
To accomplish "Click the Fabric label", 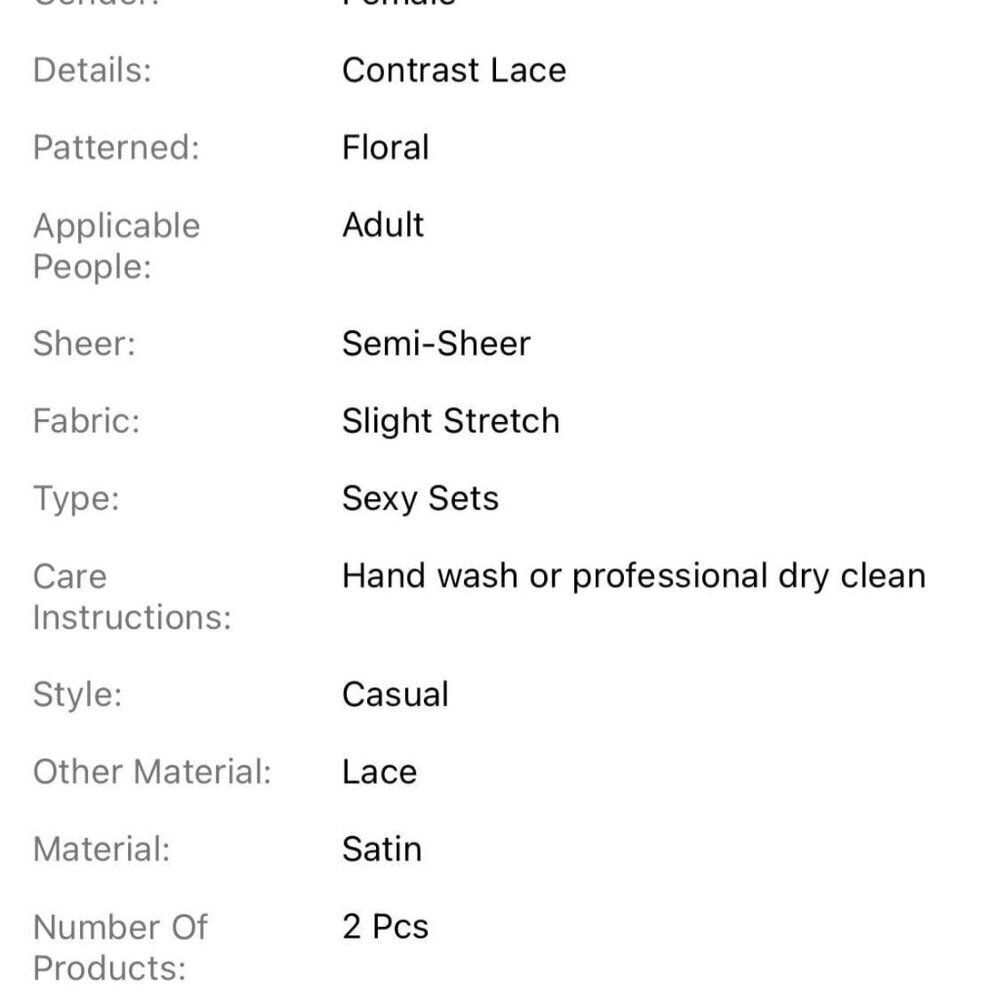I will point(86,422).
